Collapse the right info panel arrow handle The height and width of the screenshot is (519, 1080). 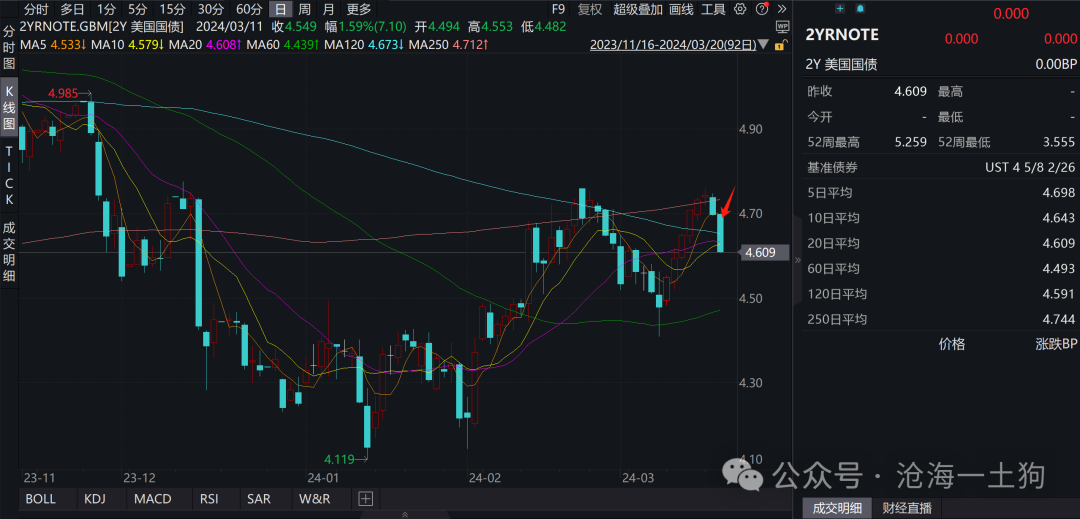(798, 260)
